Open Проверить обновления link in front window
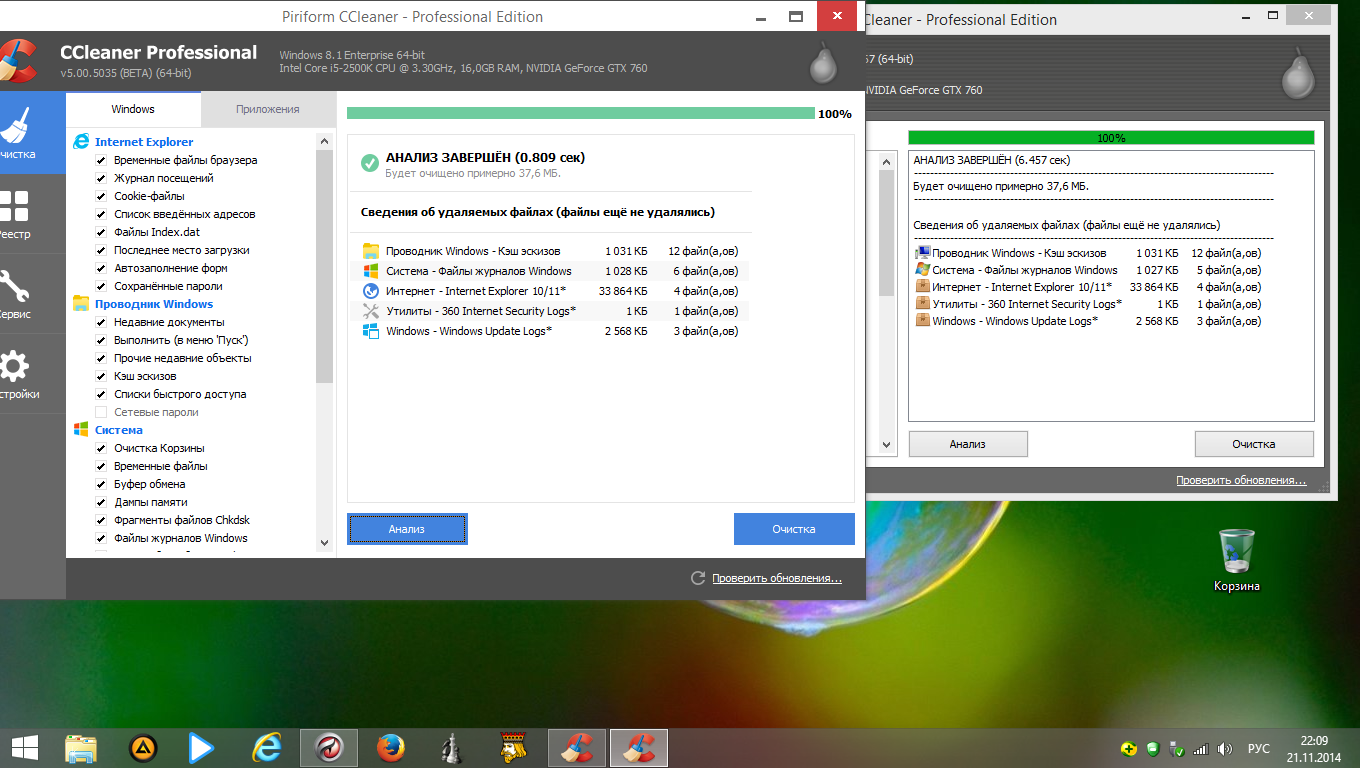The width and height of the screenshot is (1360, 768). tap(777, 578)
